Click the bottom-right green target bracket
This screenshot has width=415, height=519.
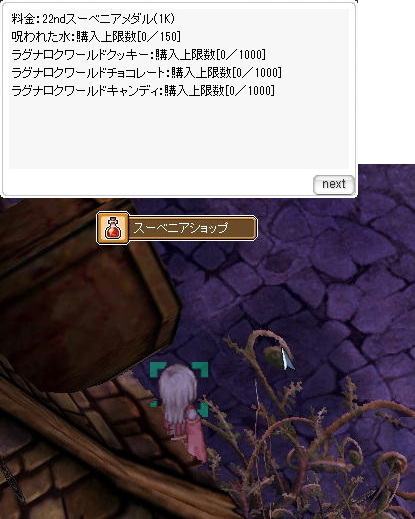pyautogui.click(x=203, y=409)
